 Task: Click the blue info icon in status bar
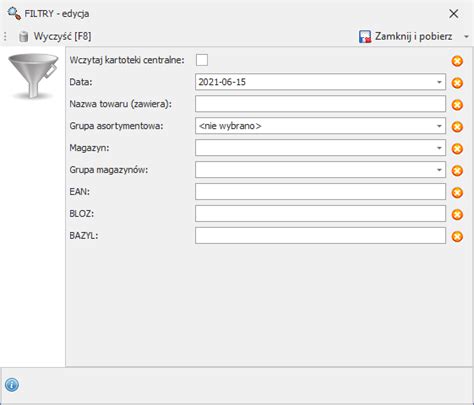(x=12, y=385)
